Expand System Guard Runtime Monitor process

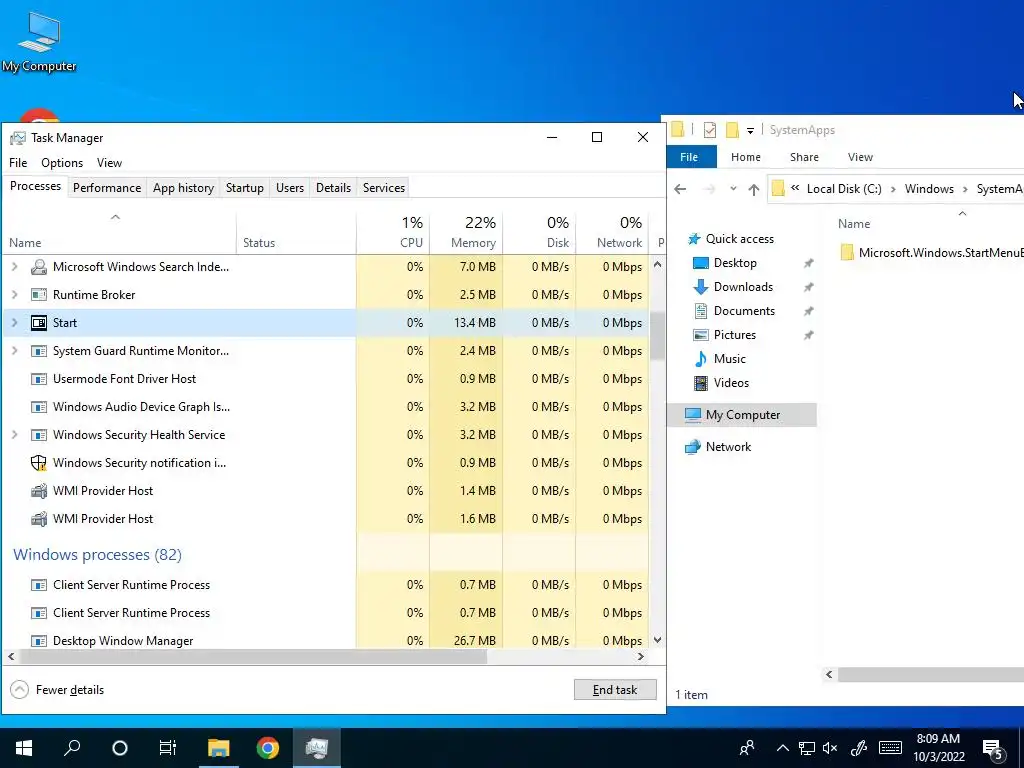click(14, 351)
